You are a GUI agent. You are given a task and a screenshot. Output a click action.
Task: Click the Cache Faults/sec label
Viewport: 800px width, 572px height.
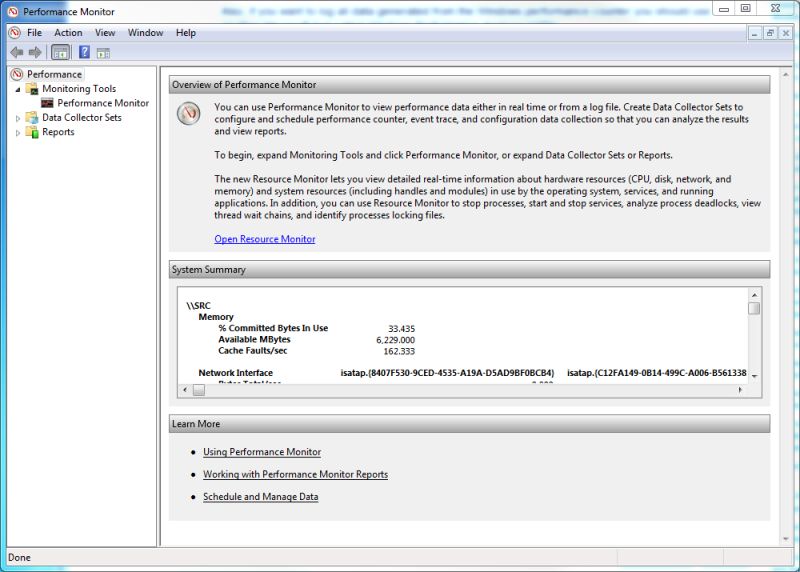tap(253, 351)
